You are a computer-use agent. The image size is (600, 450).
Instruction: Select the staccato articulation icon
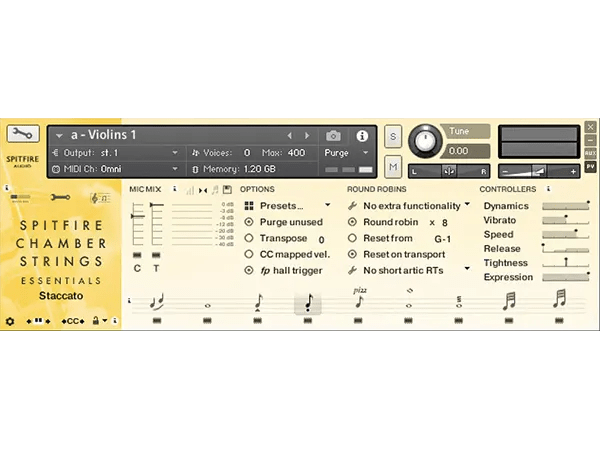pyautogui.click(x=308, y=302)
